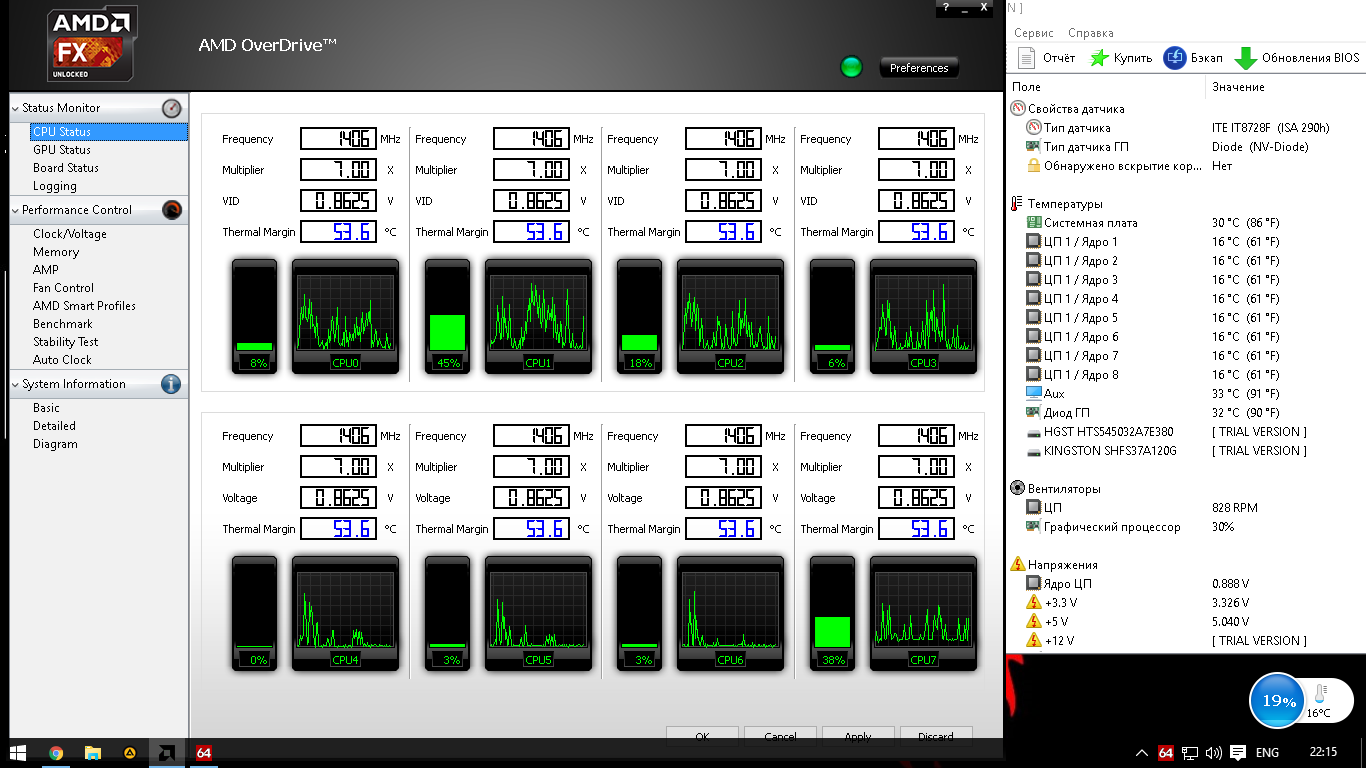Viewport: 1366px width, 768px height.
Task: Click the Системная плата motherboard icon
Action: tap(1034, 223)
